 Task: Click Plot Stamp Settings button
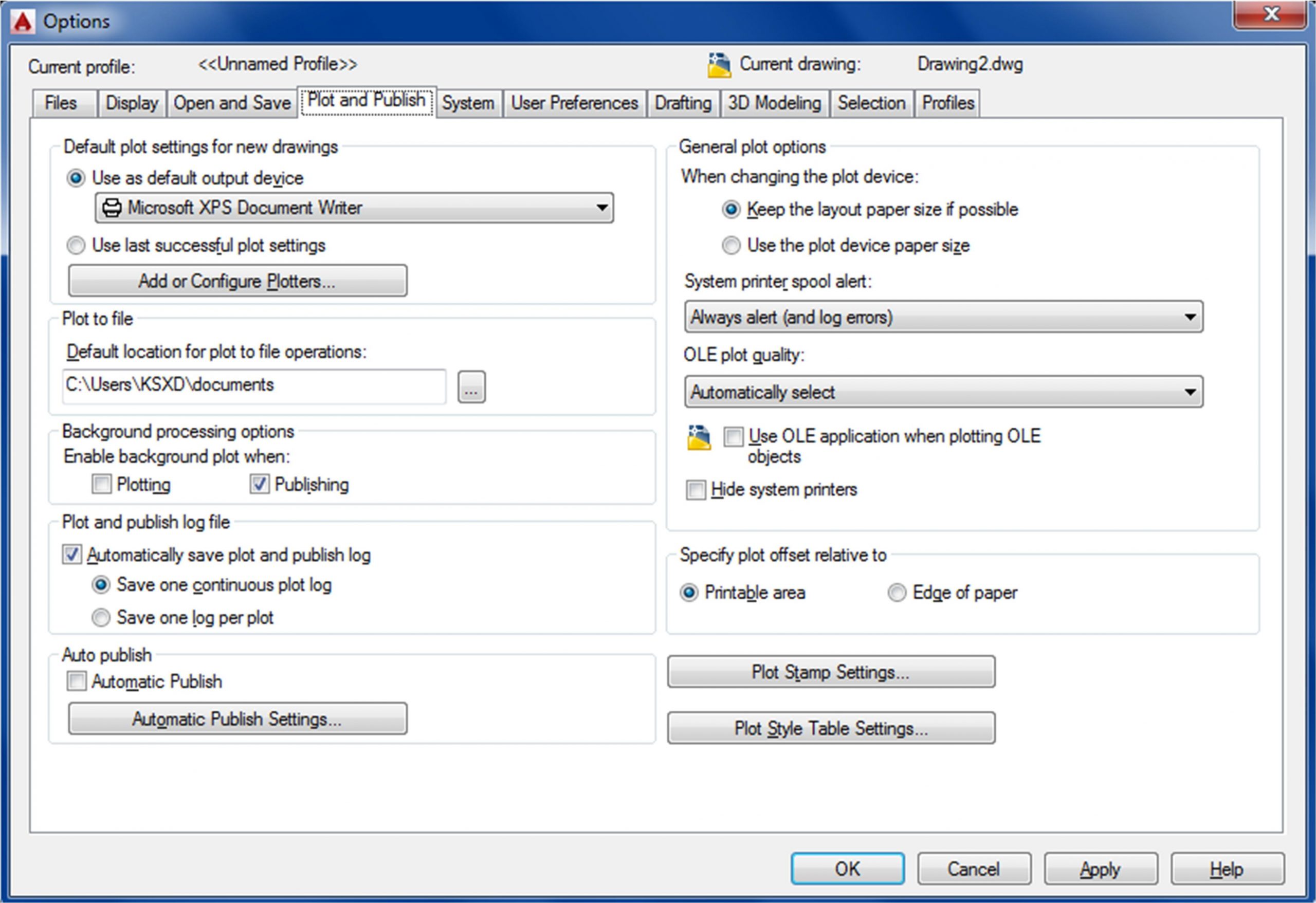click(x=831, y=672)
